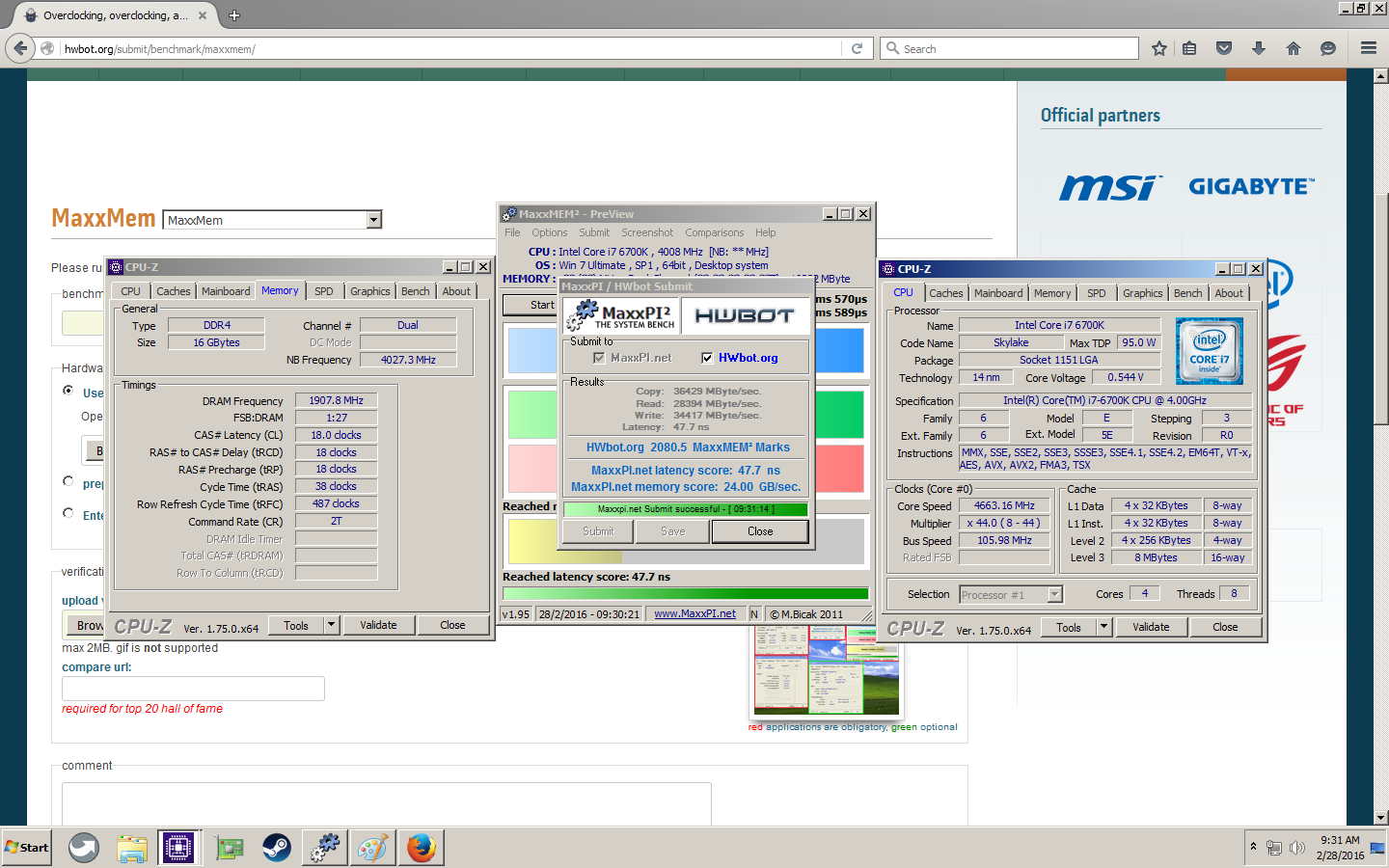Screen dimensions: 1389x868
Task: Open the Processor #1 selection dropdown
Action: click(1011, 595)
